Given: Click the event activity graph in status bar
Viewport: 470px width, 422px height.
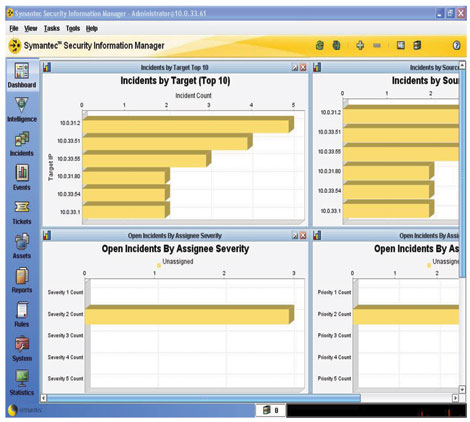Looking at the screenshot, I should pyautogui.click(x=376, y=410).
